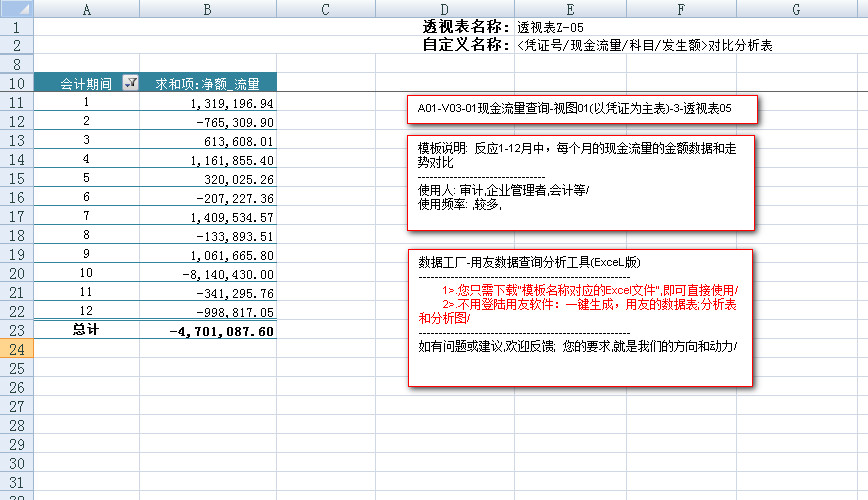Select cell with value 1,319,196.94

click(x=207, y=102)
